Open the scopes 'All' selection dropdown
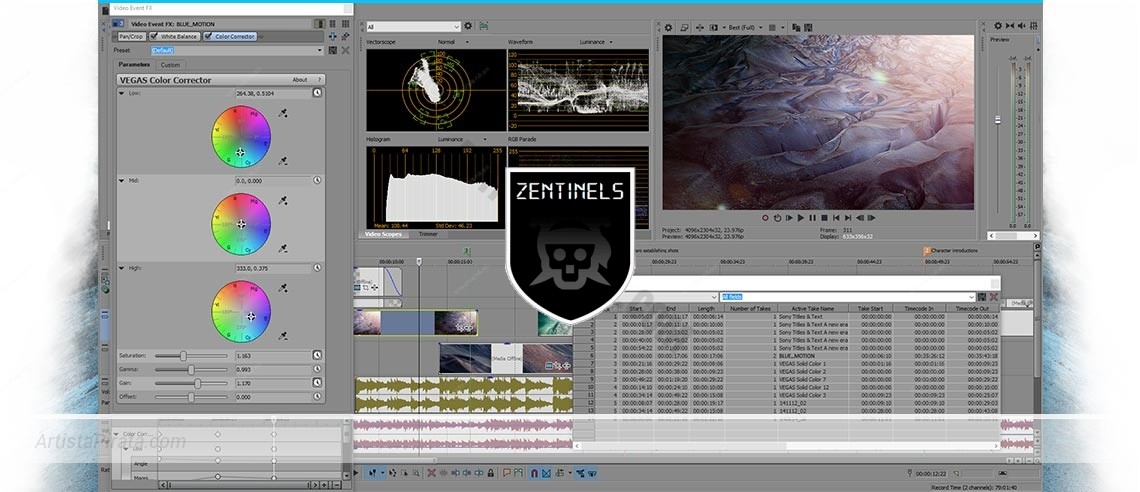 (x=413, y=27)
